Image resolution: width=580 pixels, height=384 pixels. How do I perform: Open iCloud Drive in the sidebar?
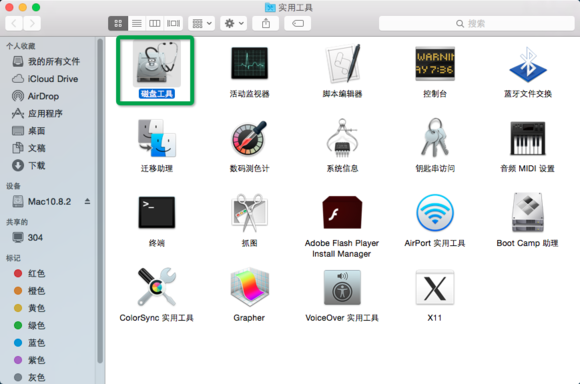(46, 79)
